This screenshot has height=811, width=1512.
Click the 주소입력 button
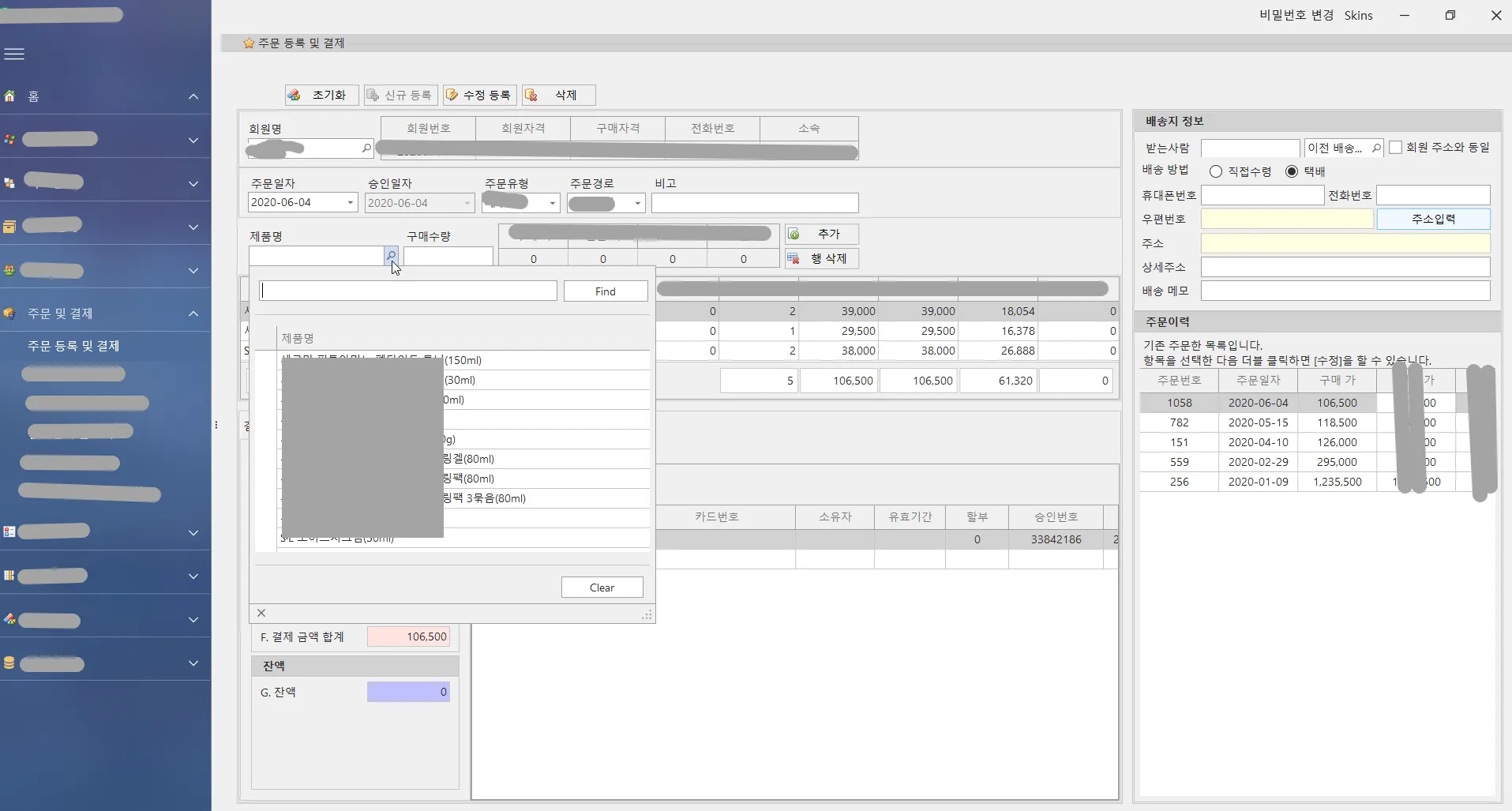pos(1433,219)
